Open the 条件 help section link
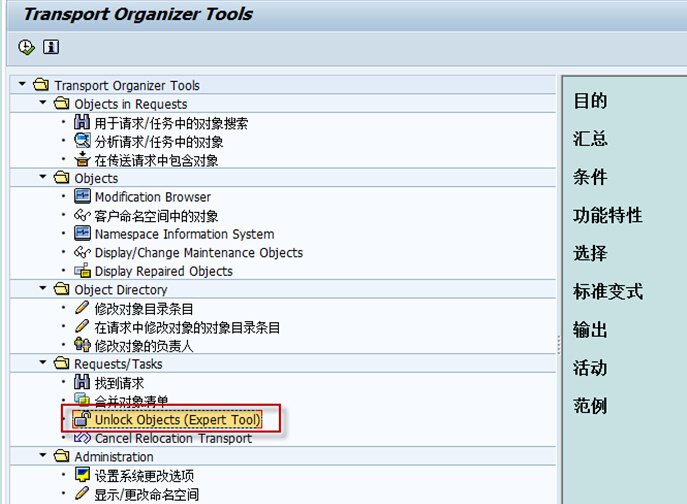 590,177
